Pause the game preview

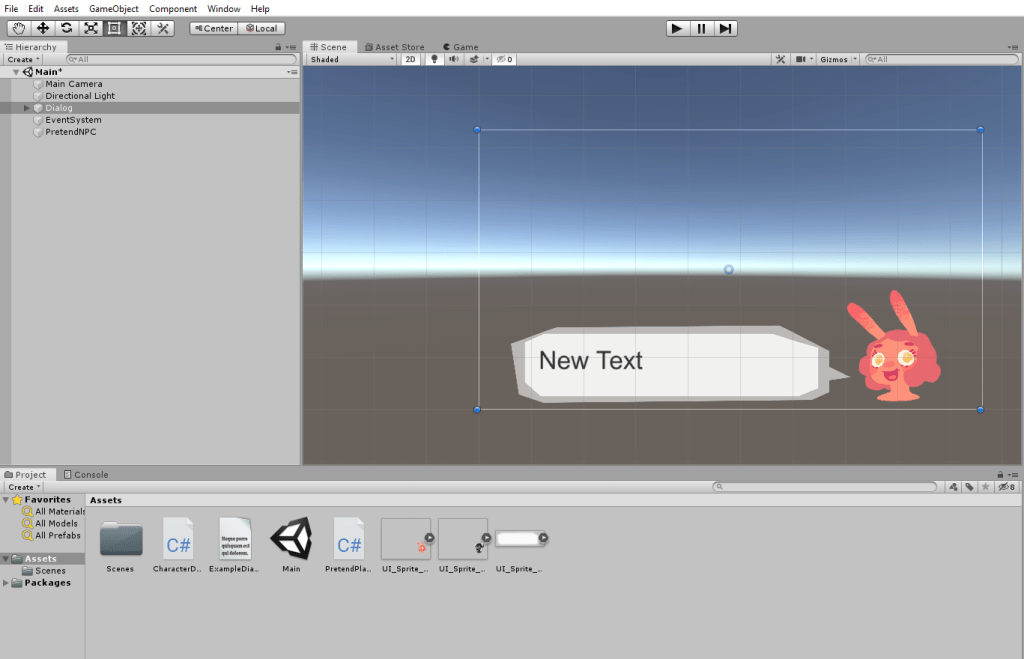click(702, 28)
